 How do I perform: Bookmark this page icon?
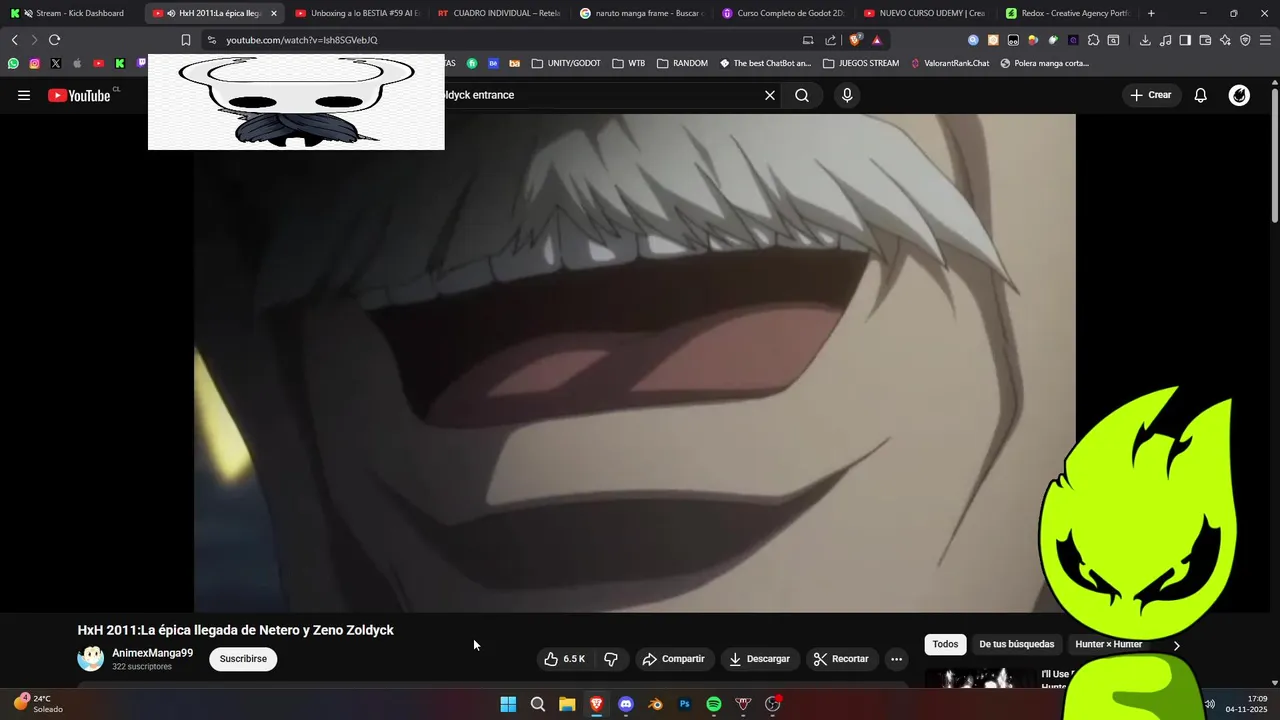(186, 40)
